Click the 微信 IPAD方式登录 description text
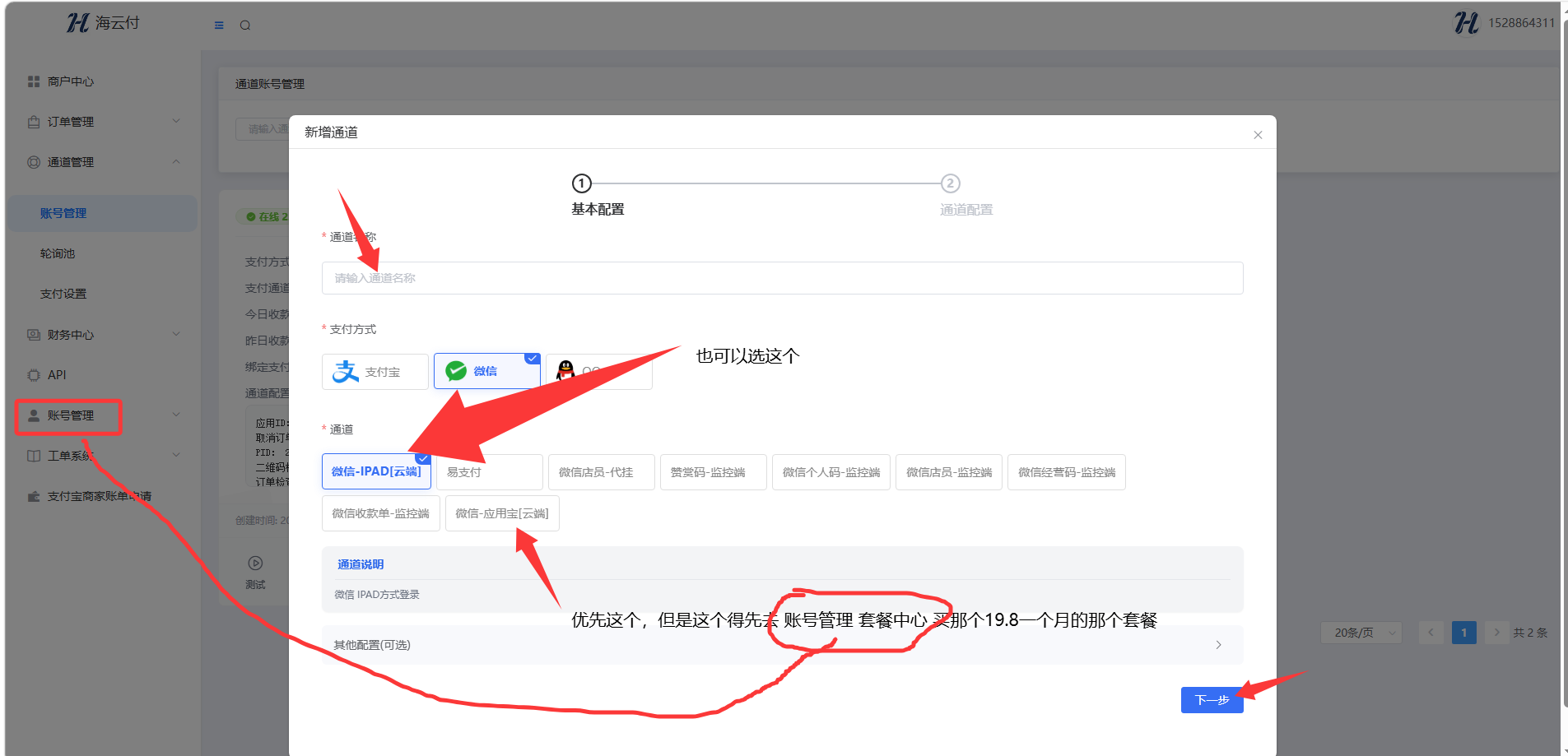1568x756 pixels. click(377, 595)
